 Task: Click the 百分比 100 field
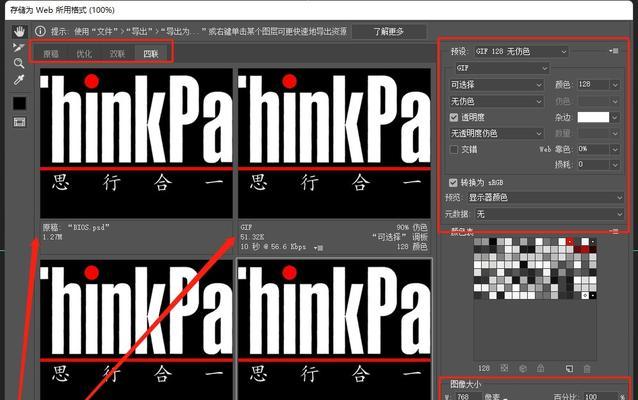point(601,396)
